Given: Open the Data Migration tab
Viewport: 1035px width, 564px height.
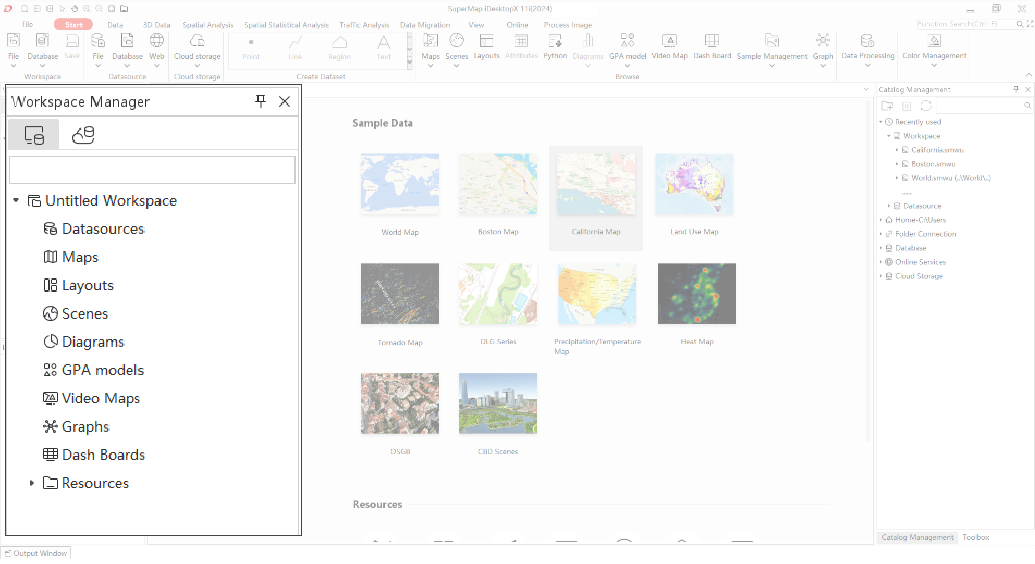Looking at the screenshot, I should (x=425, y=24).
